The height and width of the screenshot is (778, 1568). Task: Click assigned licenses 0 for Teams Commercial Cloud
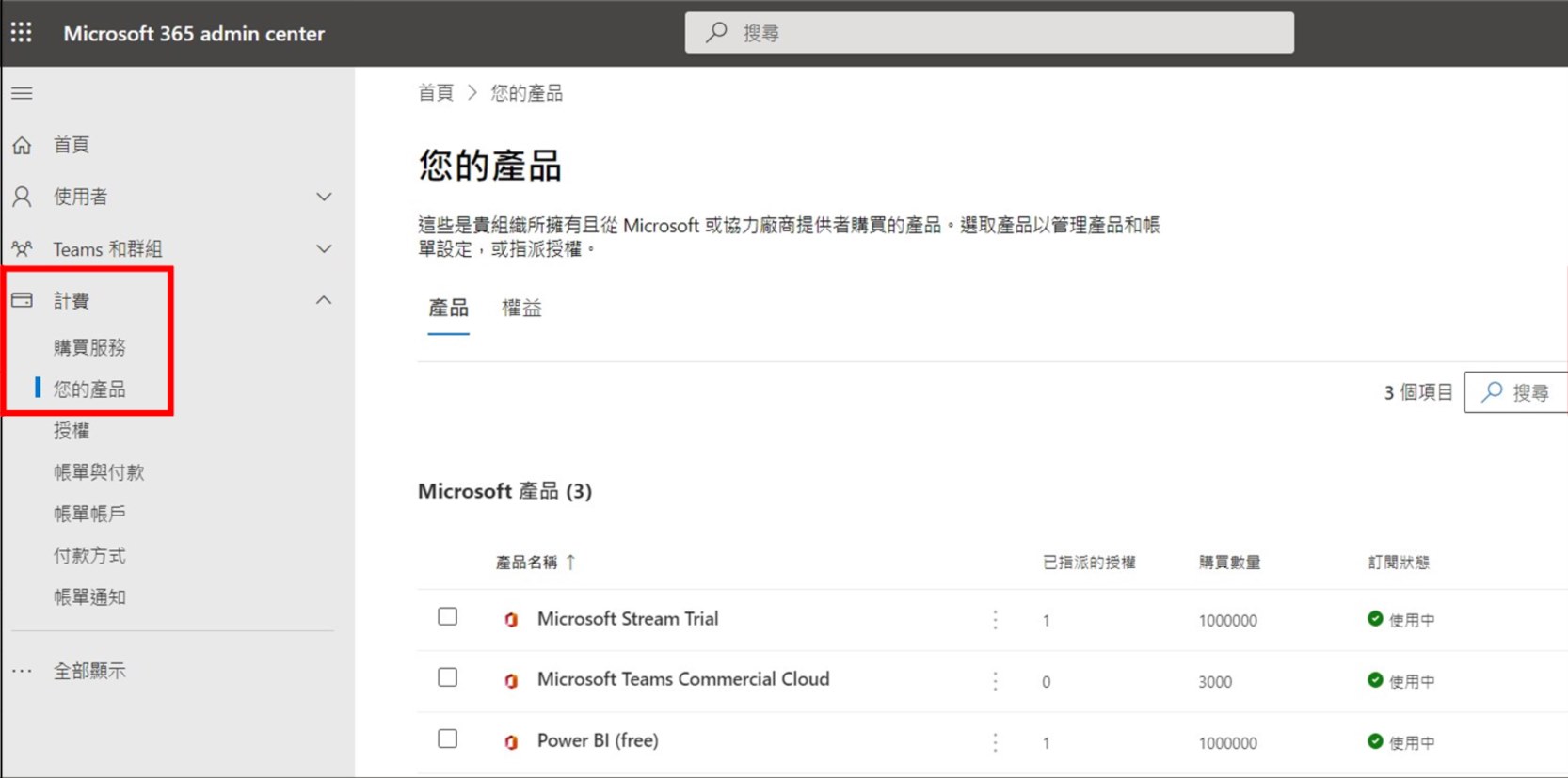click(x=1047, y=682)
